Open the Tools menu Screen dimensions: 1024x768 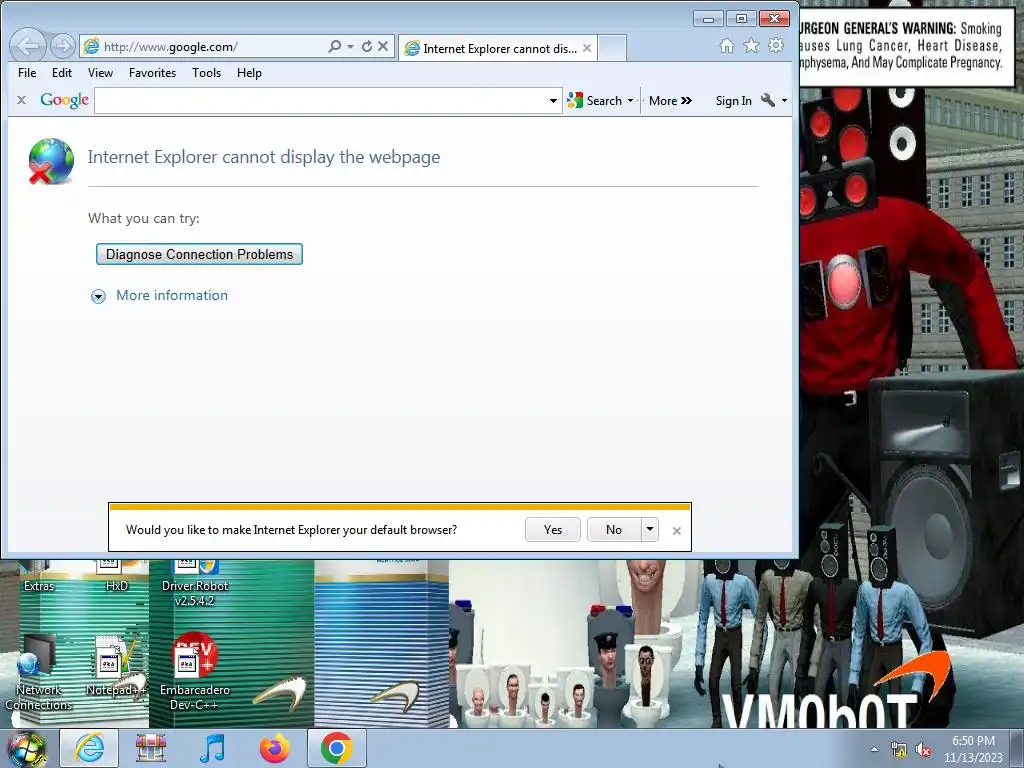tap(206, 72)
